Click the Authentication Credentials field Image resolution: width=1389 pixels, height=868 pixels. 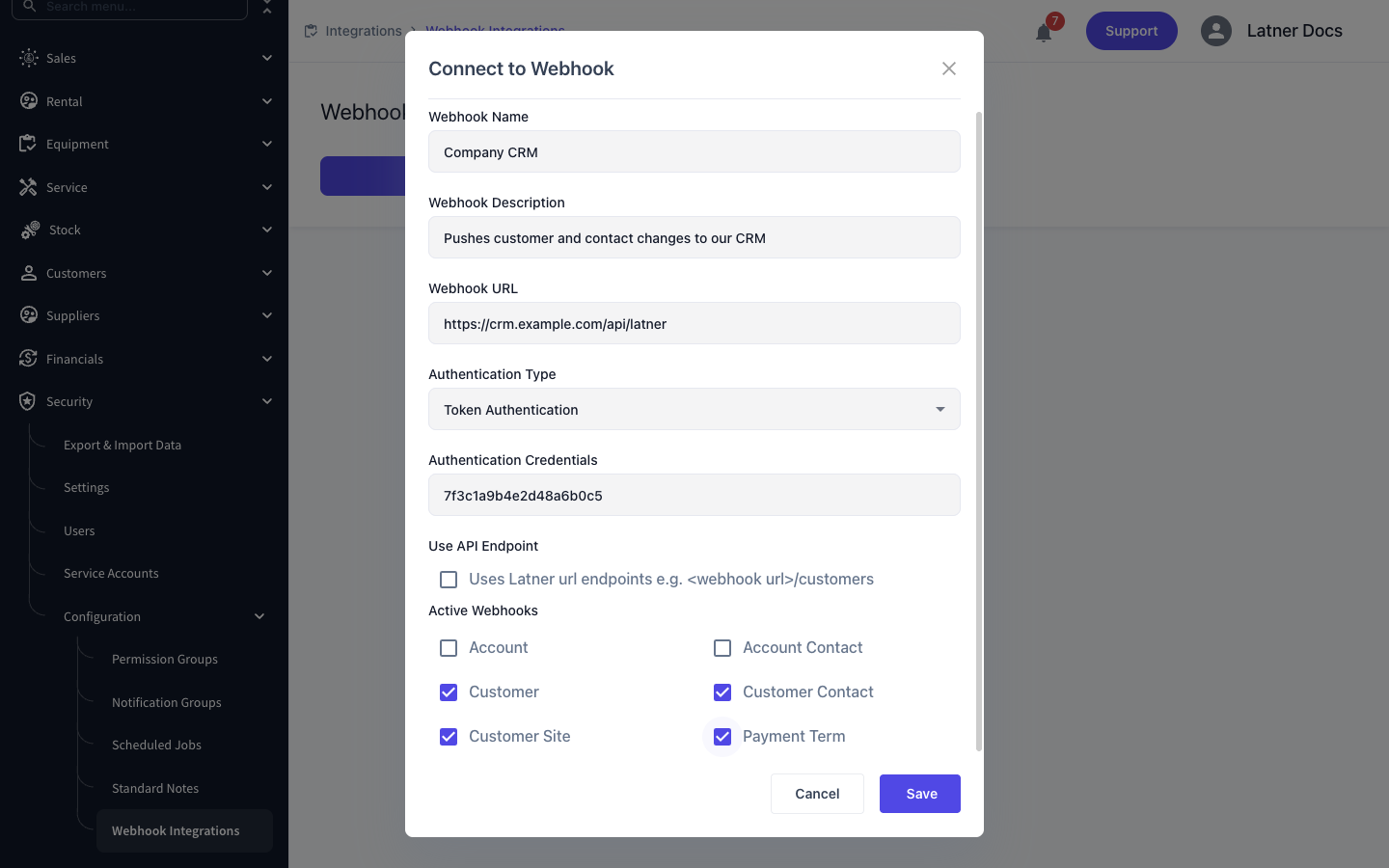[694, 495]
